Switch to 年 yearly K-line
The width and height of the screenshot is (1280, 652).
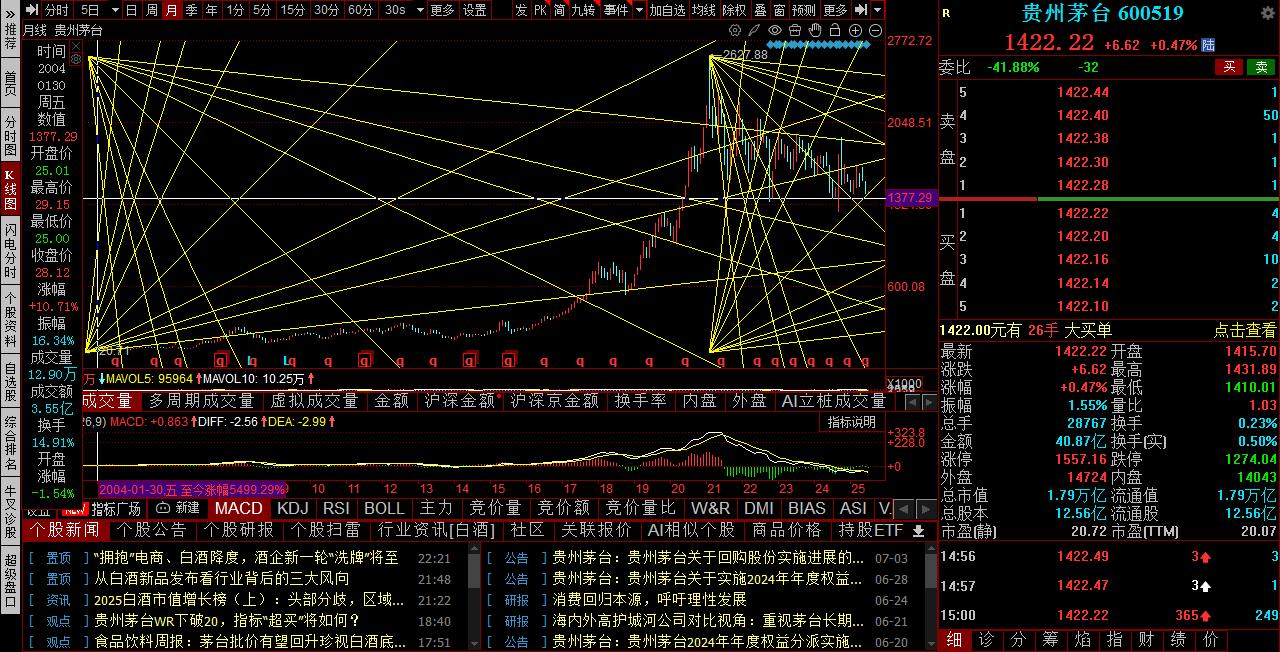click(211, 10)
